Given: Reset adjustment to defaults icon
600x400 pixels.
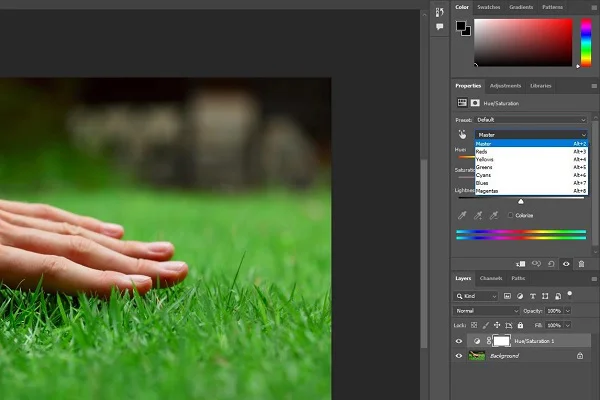Looking at the screenshot, I should click(551, 264).
